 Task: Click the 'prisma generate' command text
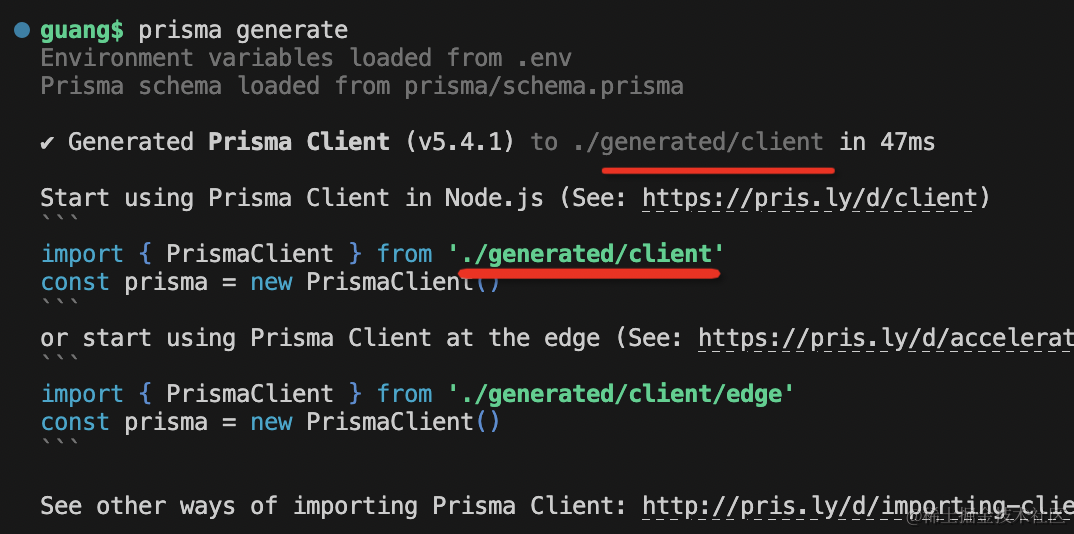point(243,30)
